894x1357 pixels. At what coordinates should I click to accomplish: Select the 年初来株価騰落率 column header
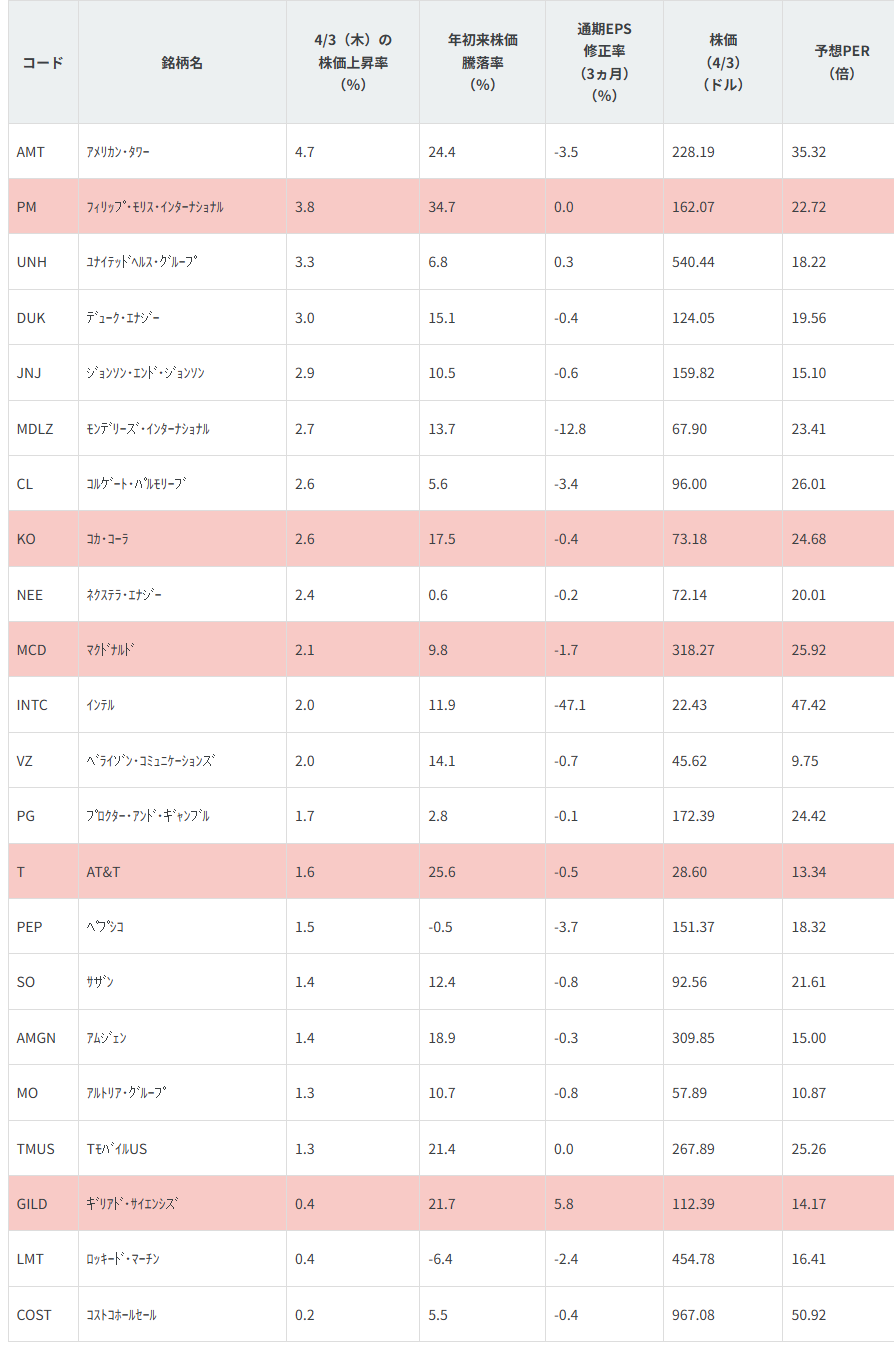(482, 62)
